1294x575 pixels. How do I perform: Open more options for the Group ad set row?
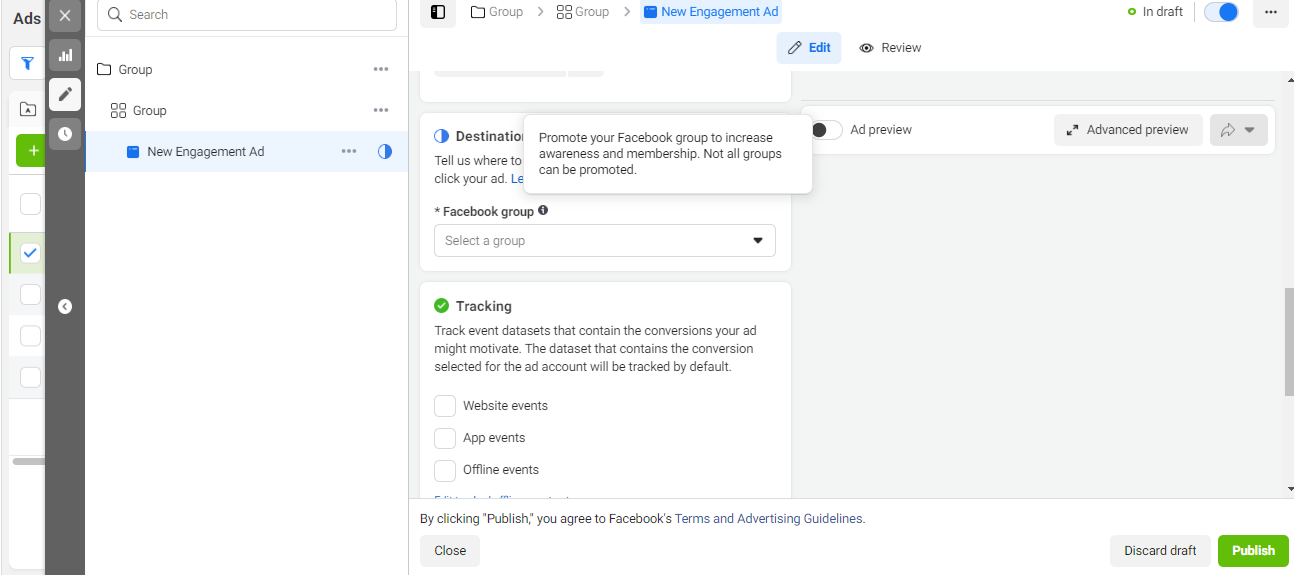[x=381, y=110]
